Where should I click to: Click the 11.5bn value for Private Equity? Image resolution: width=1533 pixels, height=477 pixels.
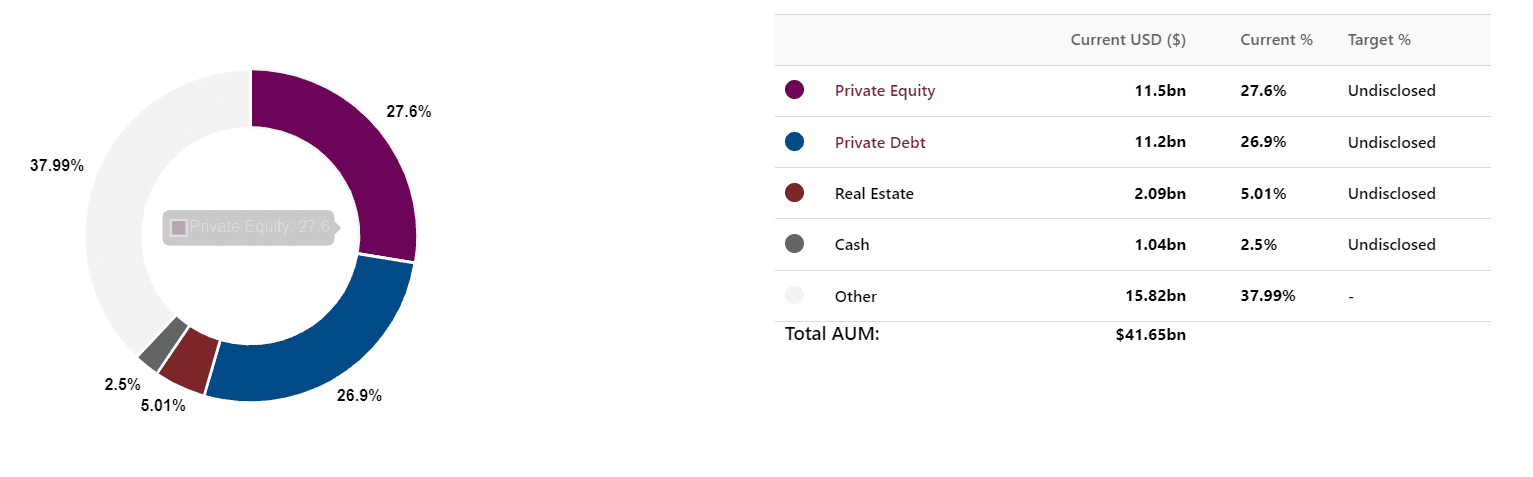tap(1160, 91)
